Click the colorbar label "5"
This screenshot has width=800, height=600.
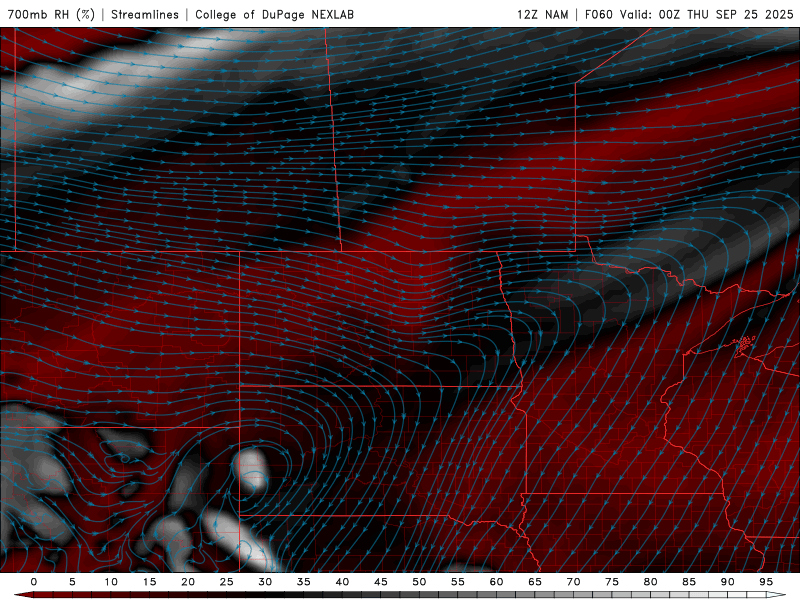pyautogui.click(x=72, y=582)
